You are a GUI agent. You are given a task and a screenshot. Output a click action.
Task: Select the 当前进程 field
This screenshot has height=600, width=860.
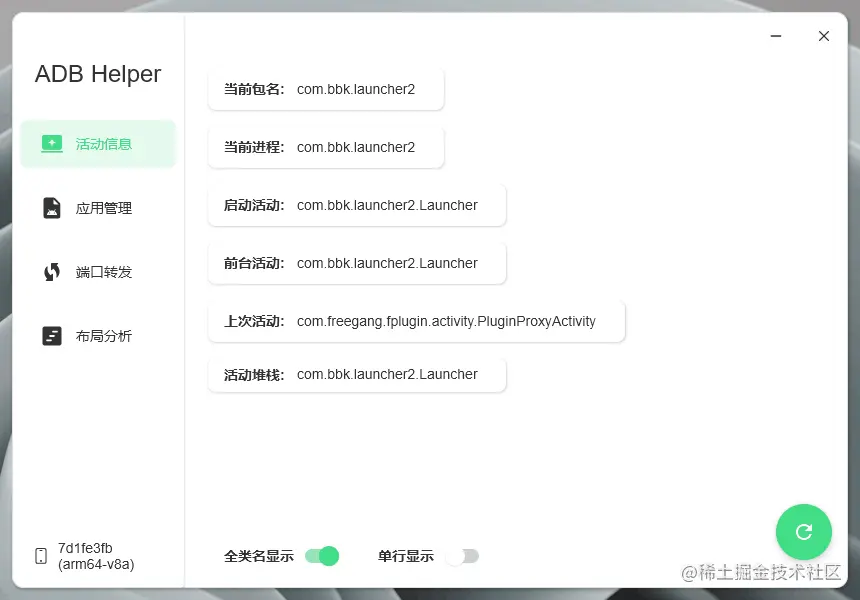click(325, 146)
